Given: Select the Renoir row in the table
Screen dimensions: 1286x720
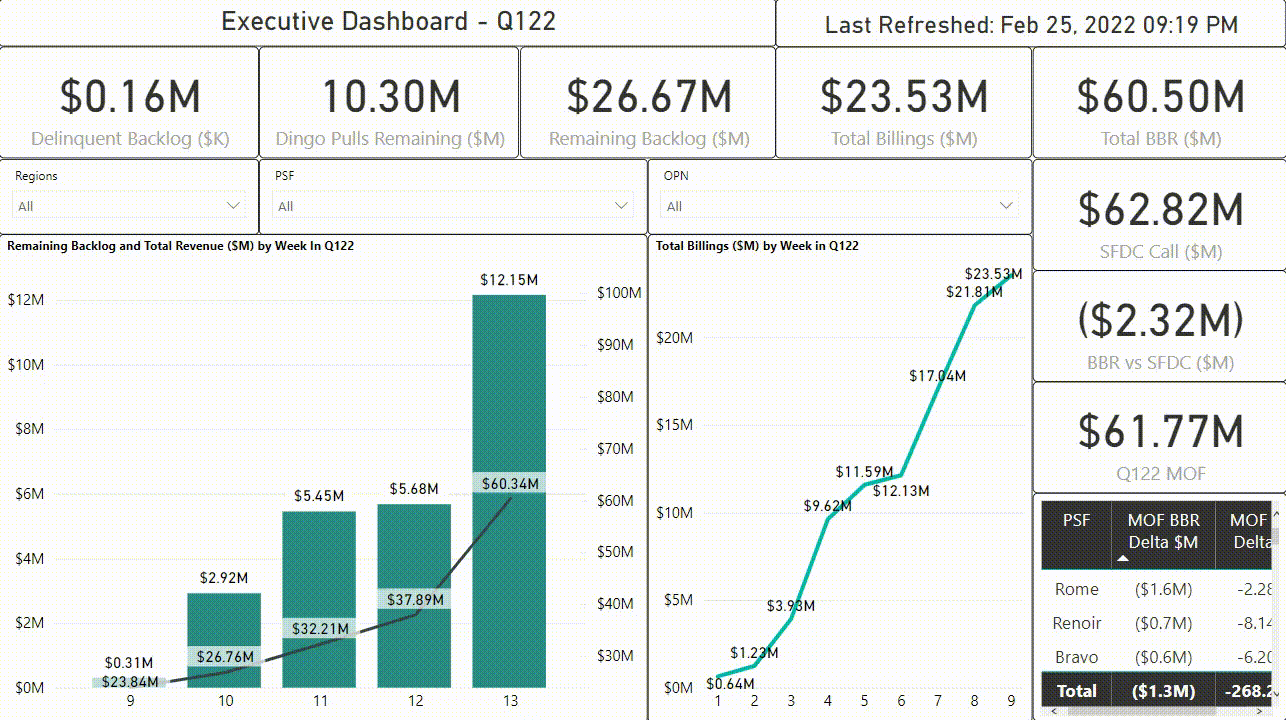Looking at the screenshot, I should [1076, 623].
